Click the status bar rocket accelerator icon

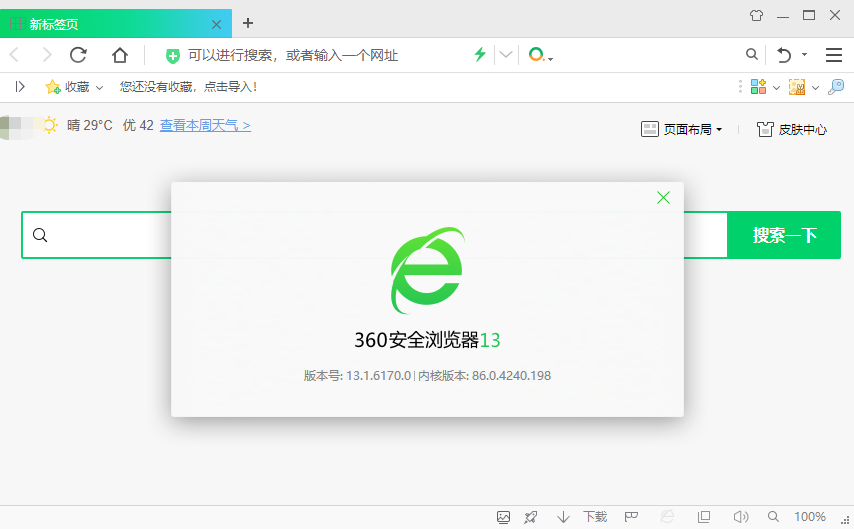pyautogui.click(x=530, y=517)
